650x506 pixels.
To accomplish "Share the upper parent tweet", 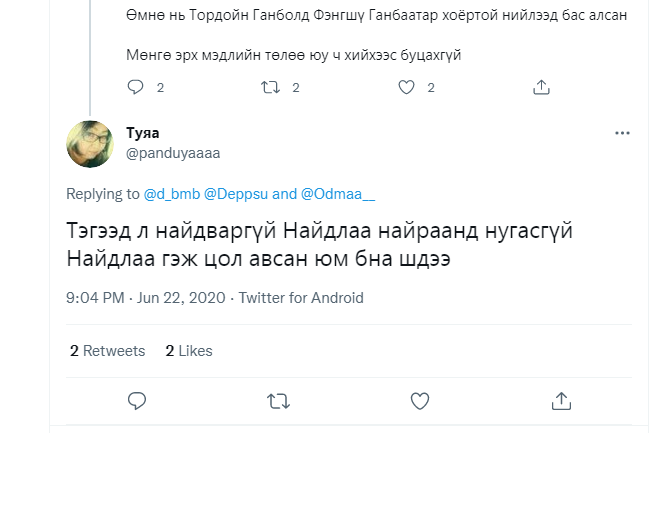I will [x=541, y=87].
